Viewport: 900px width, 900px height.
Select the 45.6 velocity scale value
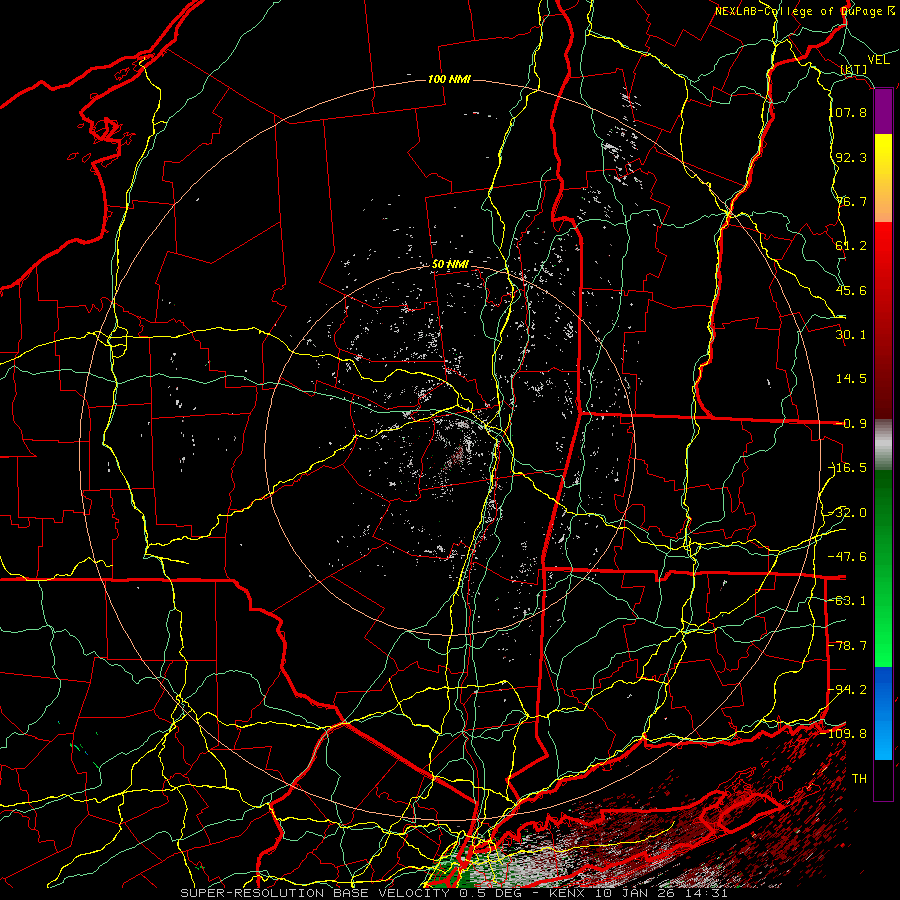tap(851, 290)
